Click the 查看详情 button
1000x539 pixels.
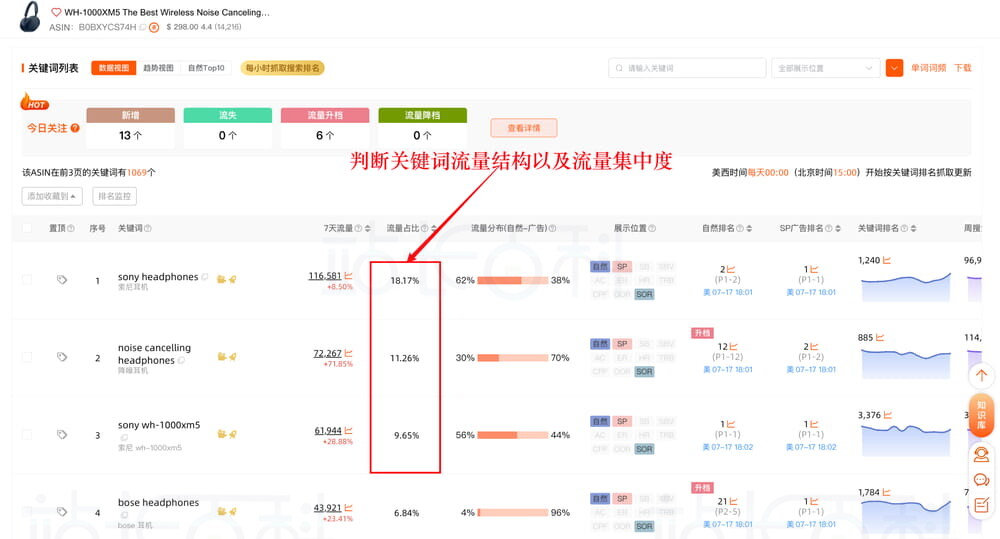pos(523,128)
